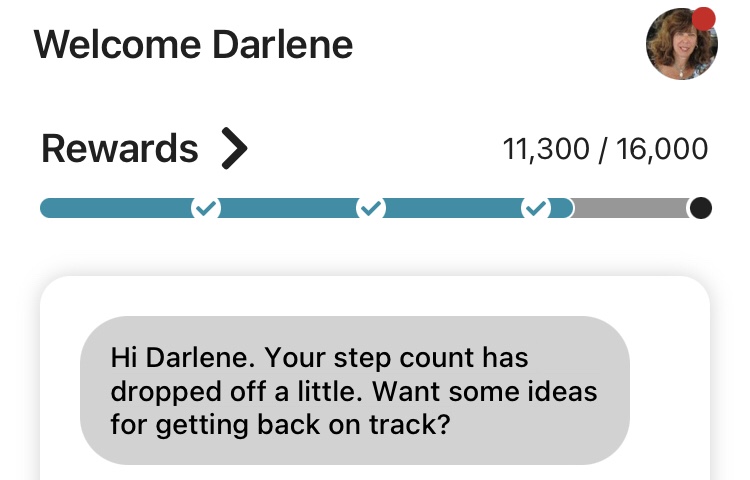Click teal progress segment before first checkmark

pos(115,208)
